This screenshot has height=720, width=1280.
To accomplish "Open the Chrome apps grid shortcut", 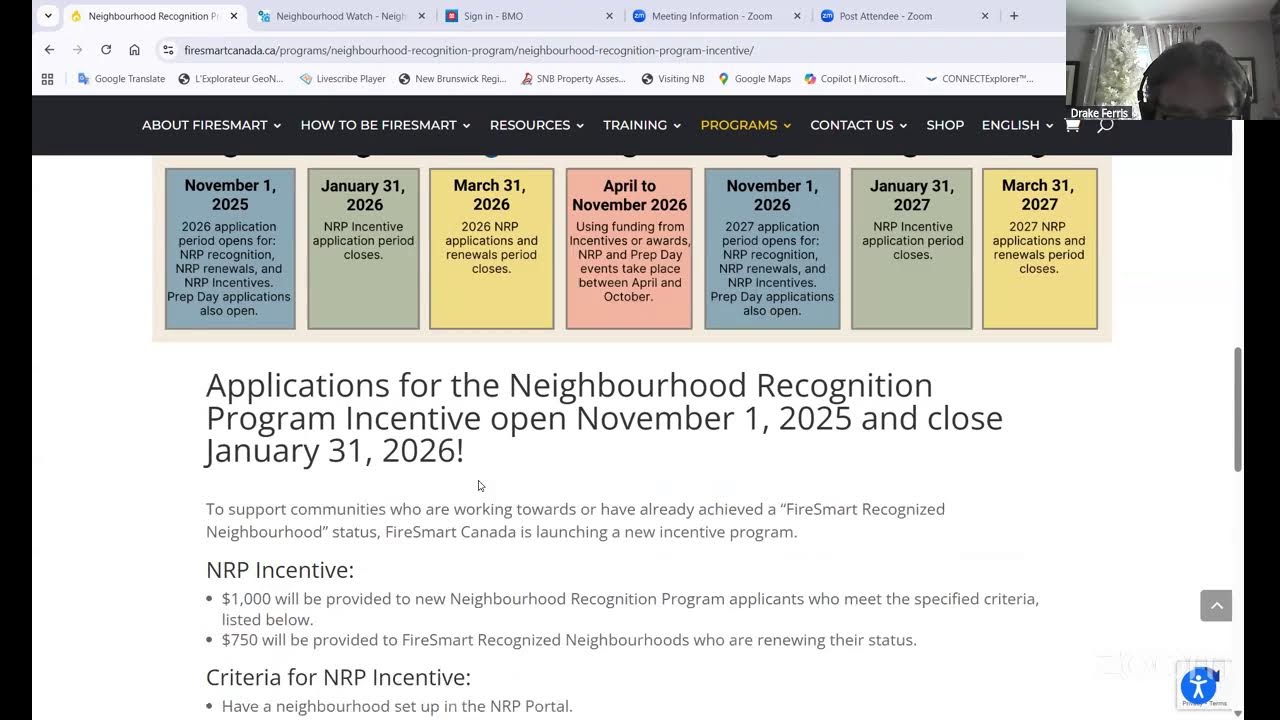I will (47, 78).
